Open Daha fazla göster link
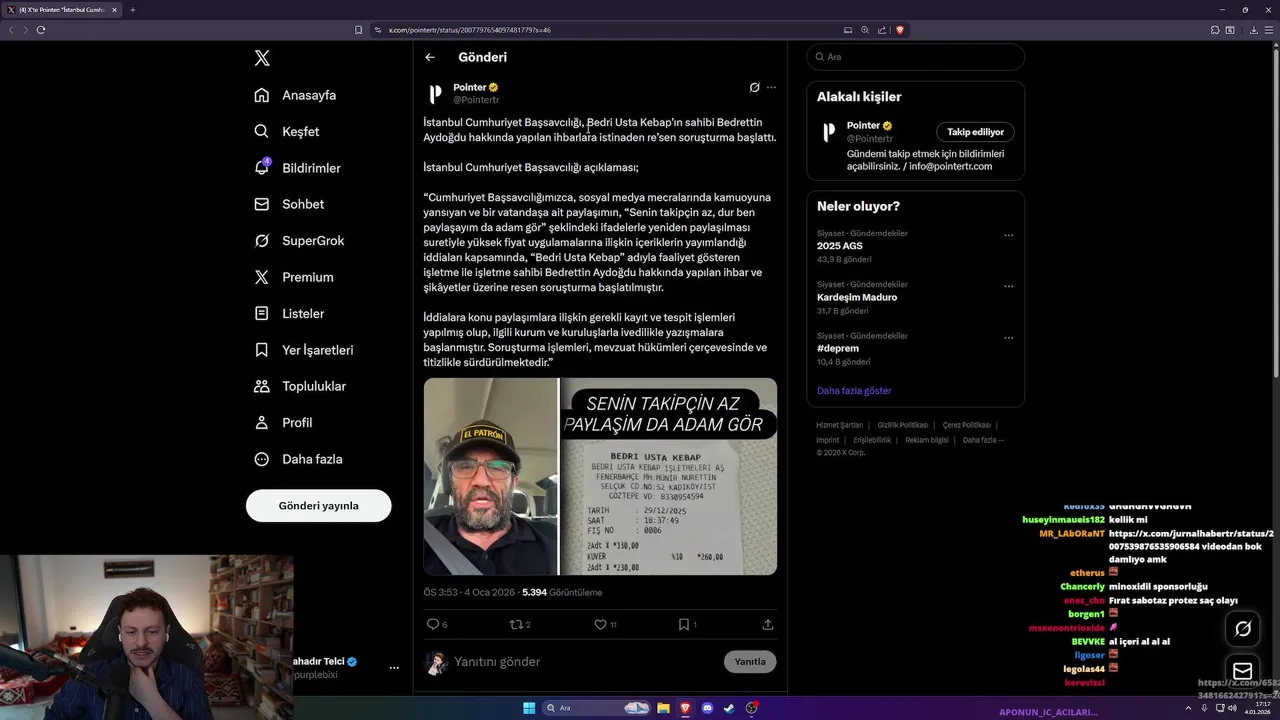This screenshot has width=1280, height=720. (854, 391)
